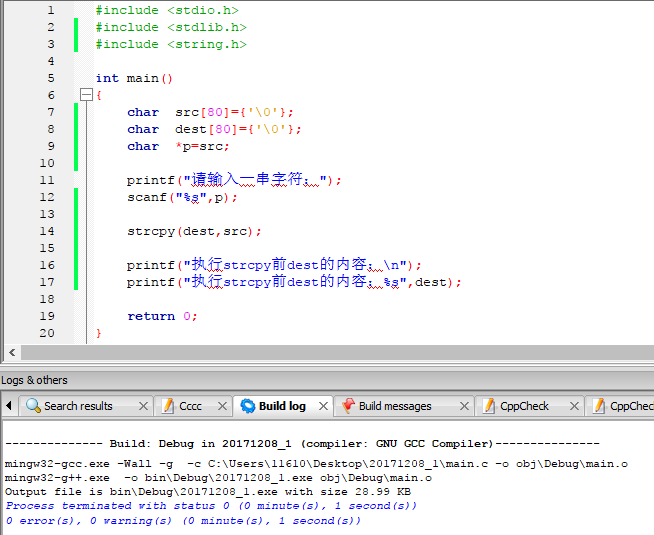Click the Build messages flag icon
This screenshot has width=654, height=535.
(x=348, y=406)
